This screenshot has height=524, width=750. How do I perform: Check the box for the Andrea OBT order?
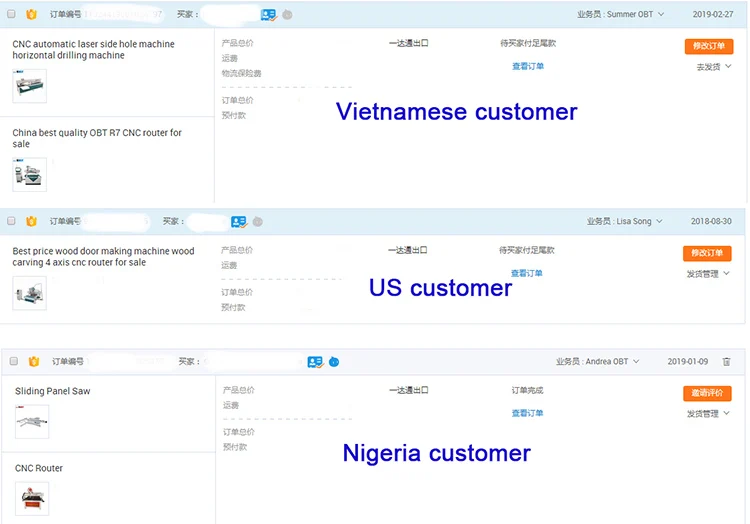pos(13,361)
